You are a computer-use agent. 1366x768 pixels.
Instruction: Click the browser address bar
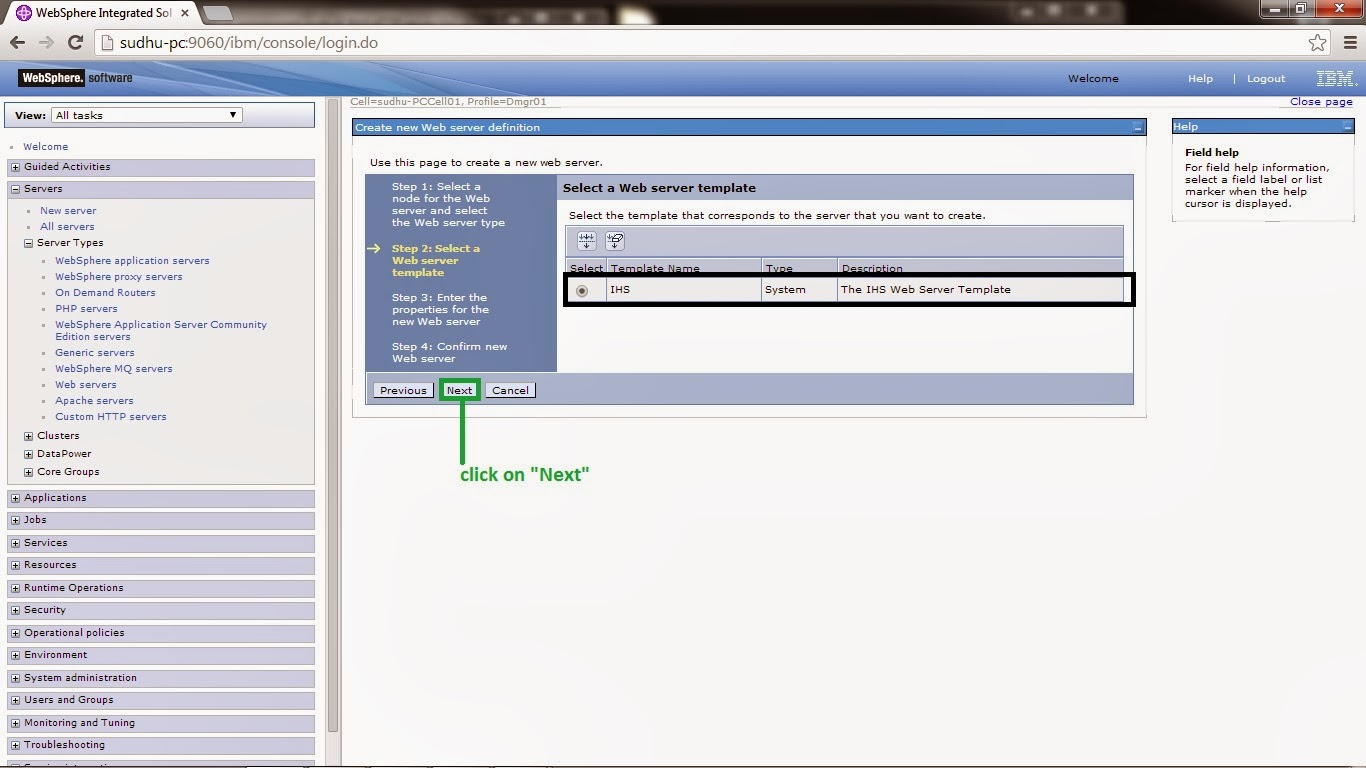700,43
